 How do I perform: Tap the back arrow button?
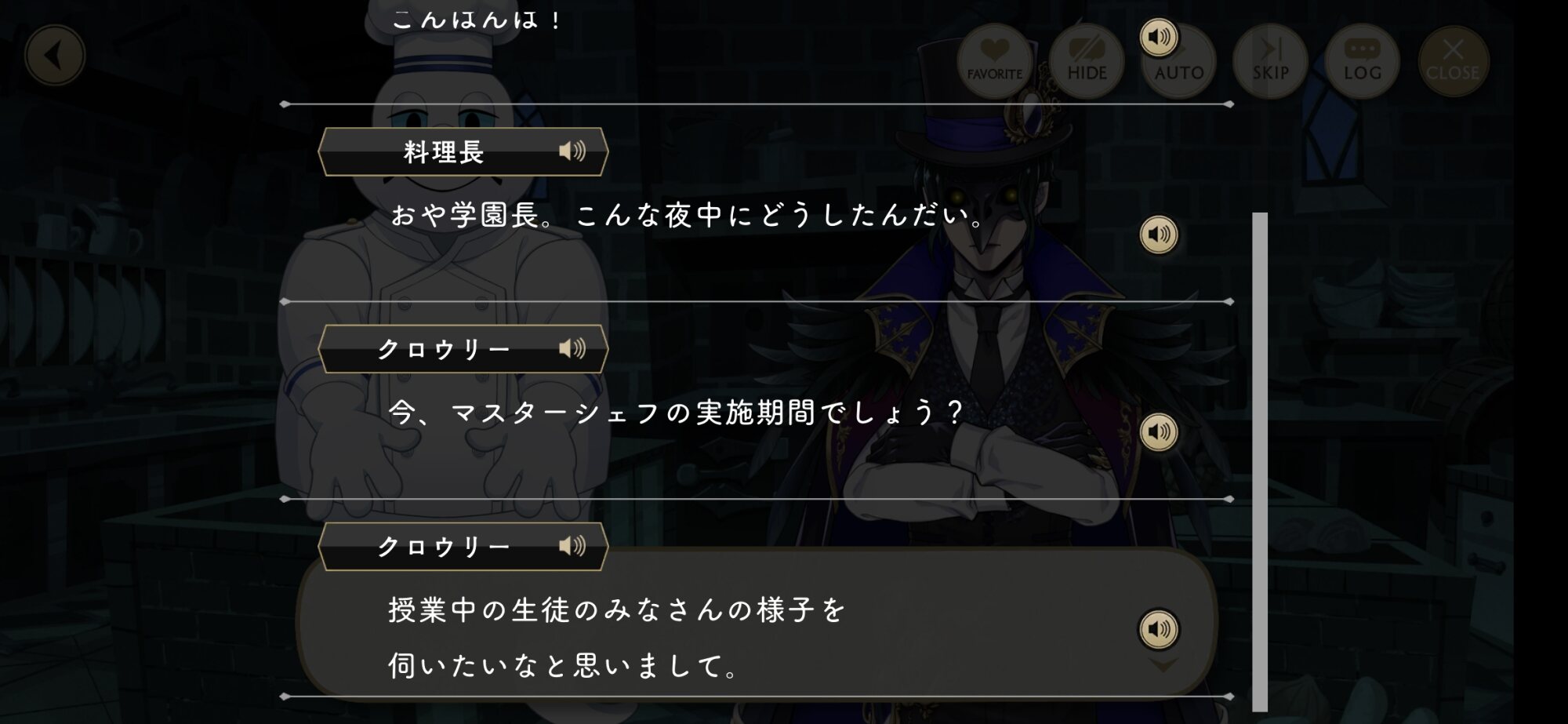coord(55,56)
